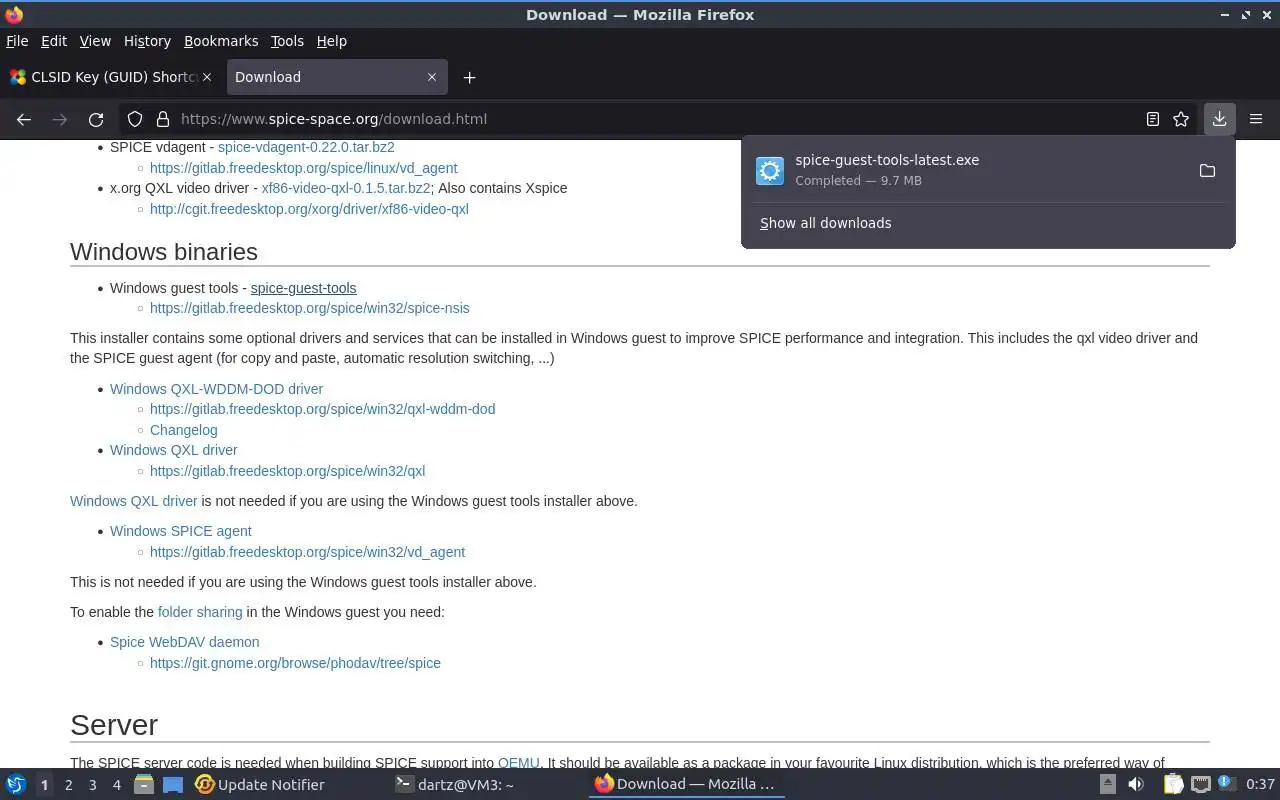Open the File menu

click(17, 41)
